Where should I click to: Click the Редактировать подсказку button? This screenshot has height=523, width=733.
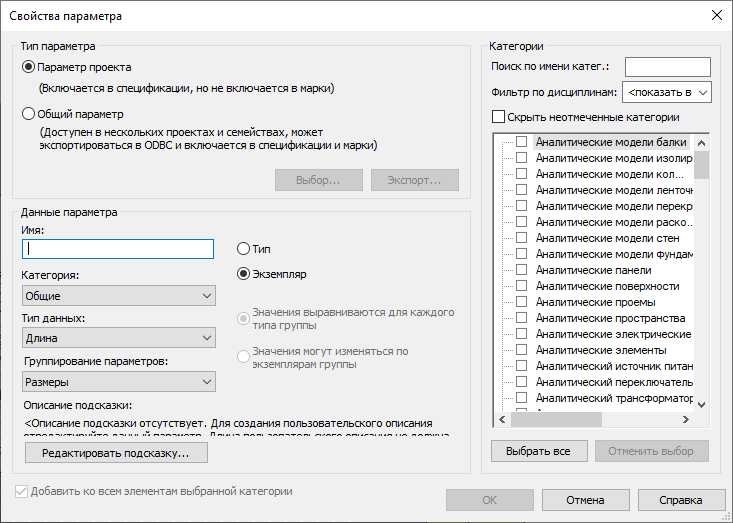click(116, 453)
